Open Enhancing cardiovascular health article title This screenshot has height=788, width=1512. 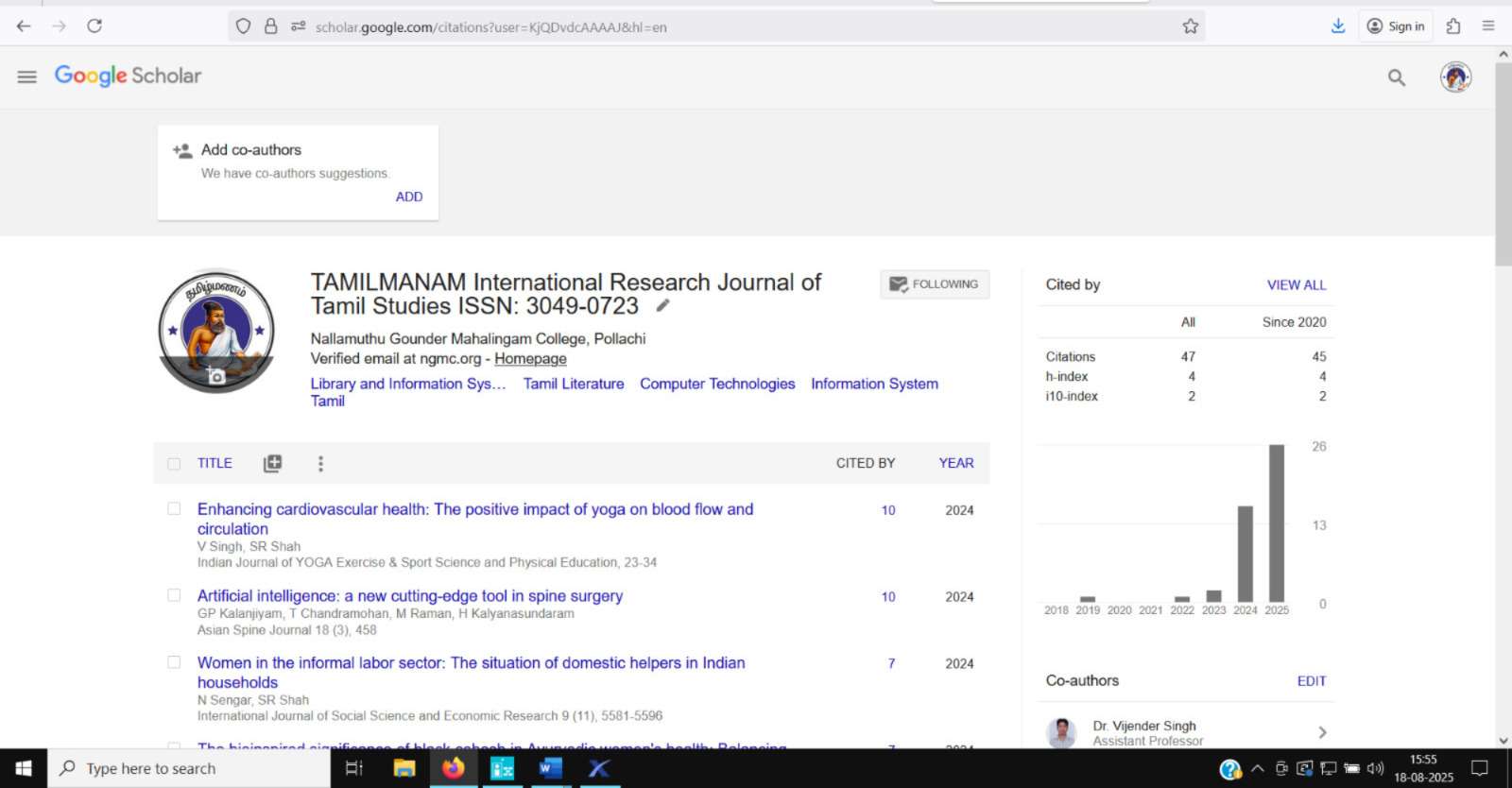pos(475,519)
